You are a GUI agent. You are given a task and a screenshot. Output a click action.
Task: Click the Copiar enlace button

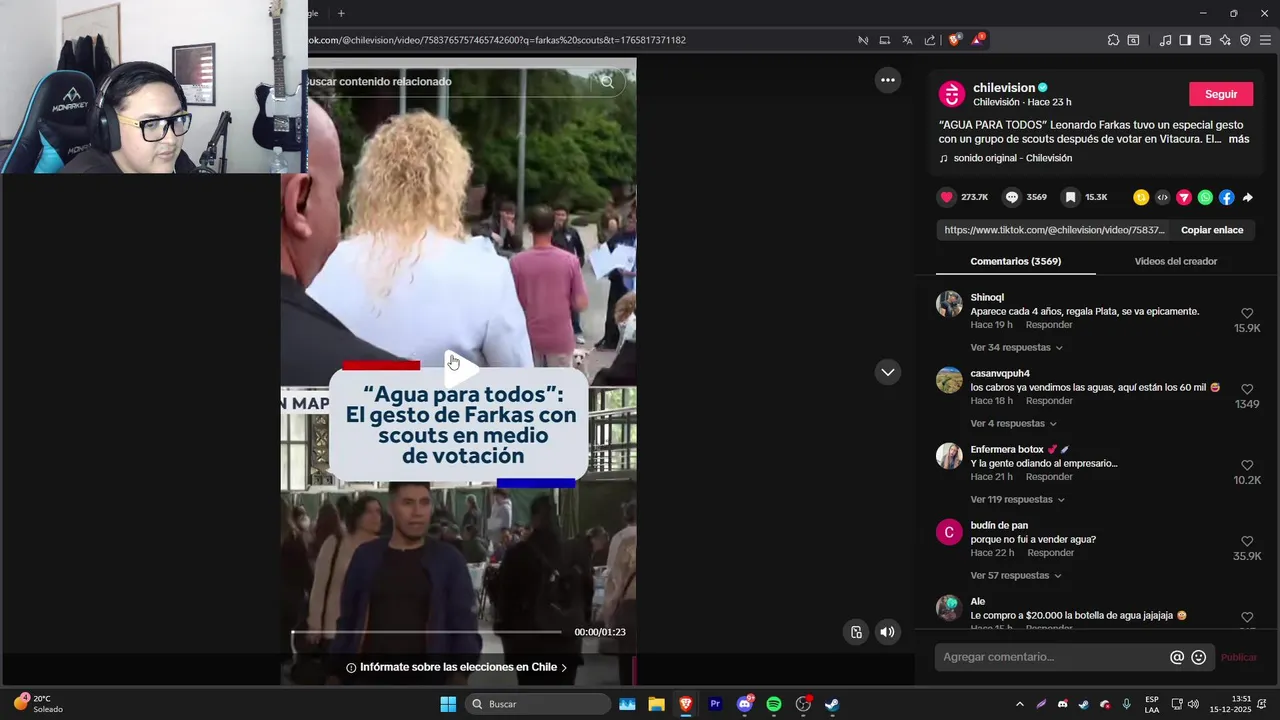pos(1212,230)
